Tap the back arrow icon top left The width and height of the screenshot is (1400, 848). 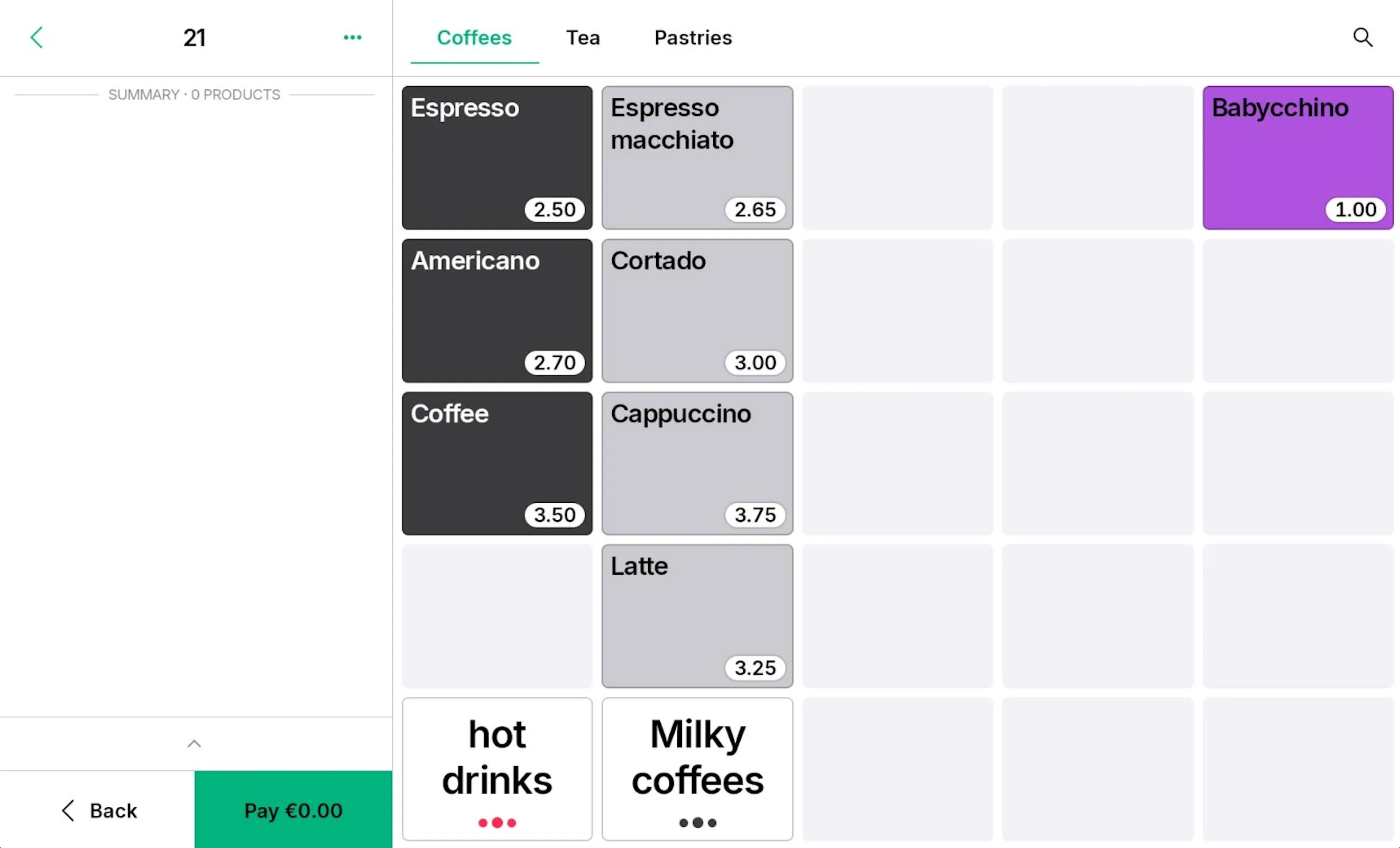point(37,37)
